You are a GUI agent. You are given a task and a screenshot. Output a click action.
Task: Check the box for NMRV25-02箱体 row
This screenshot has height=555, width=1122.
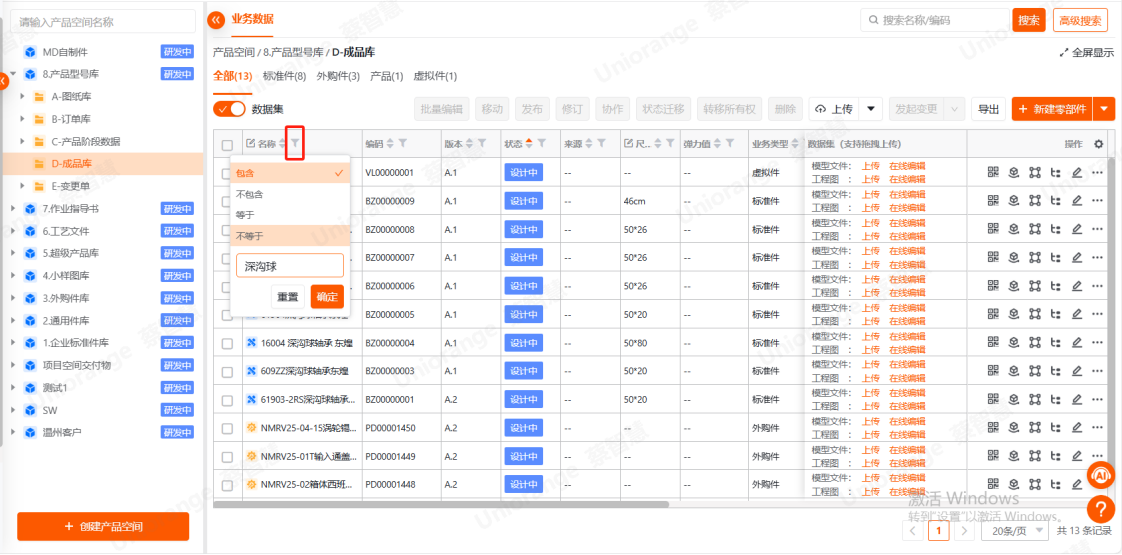pyautogui.click(x=227, y=485)
